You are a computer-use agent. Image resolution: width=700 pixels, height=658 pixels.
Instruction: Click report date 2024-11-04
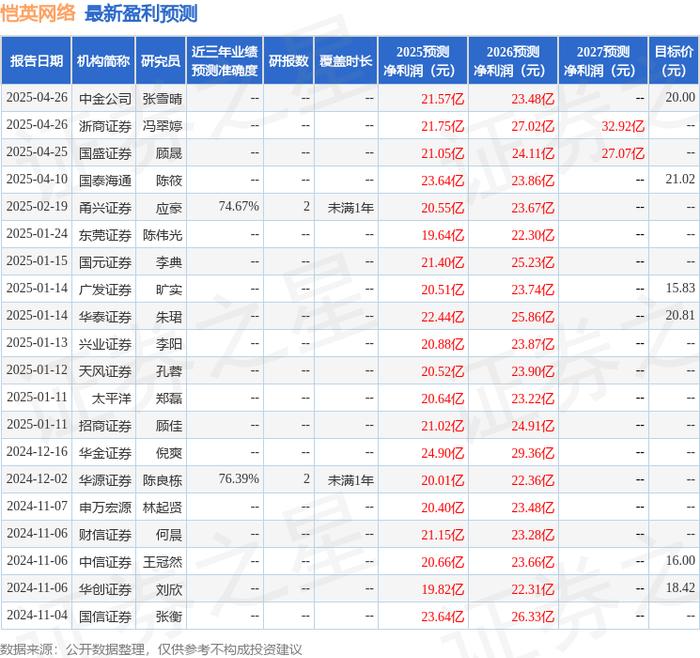pos(37,615)
